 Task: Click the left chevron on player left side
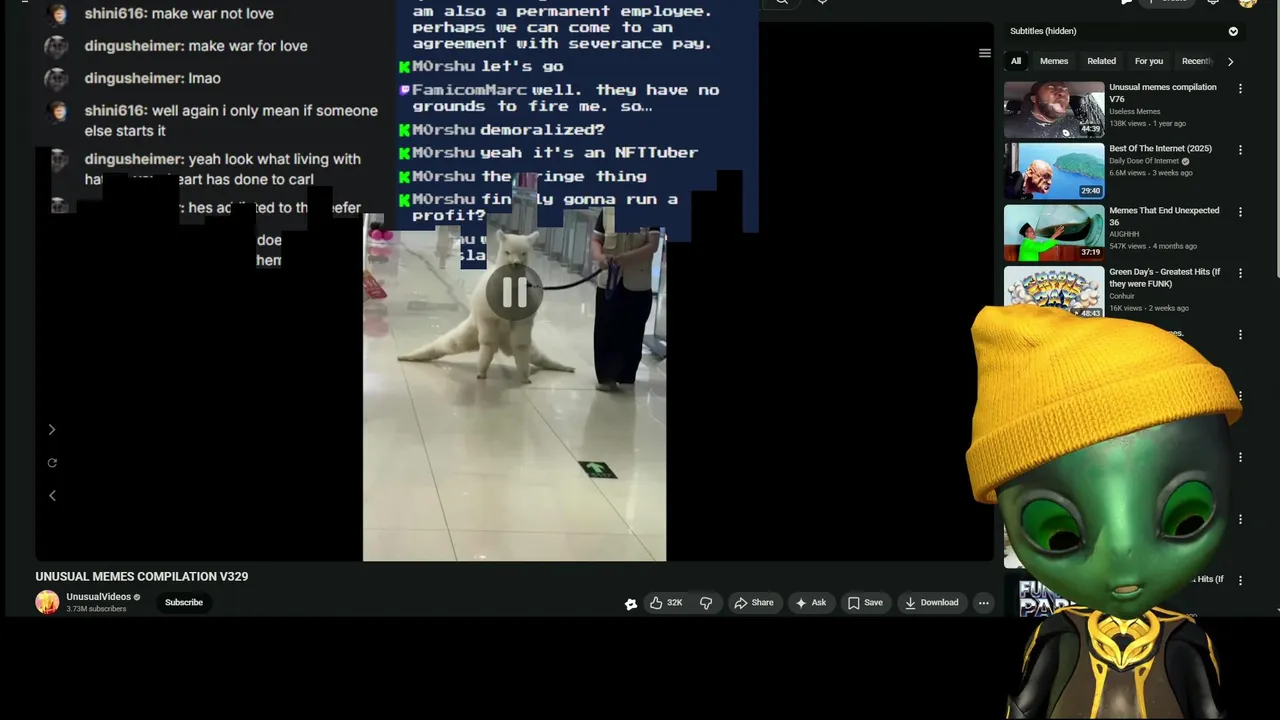[x=52, y=496]
